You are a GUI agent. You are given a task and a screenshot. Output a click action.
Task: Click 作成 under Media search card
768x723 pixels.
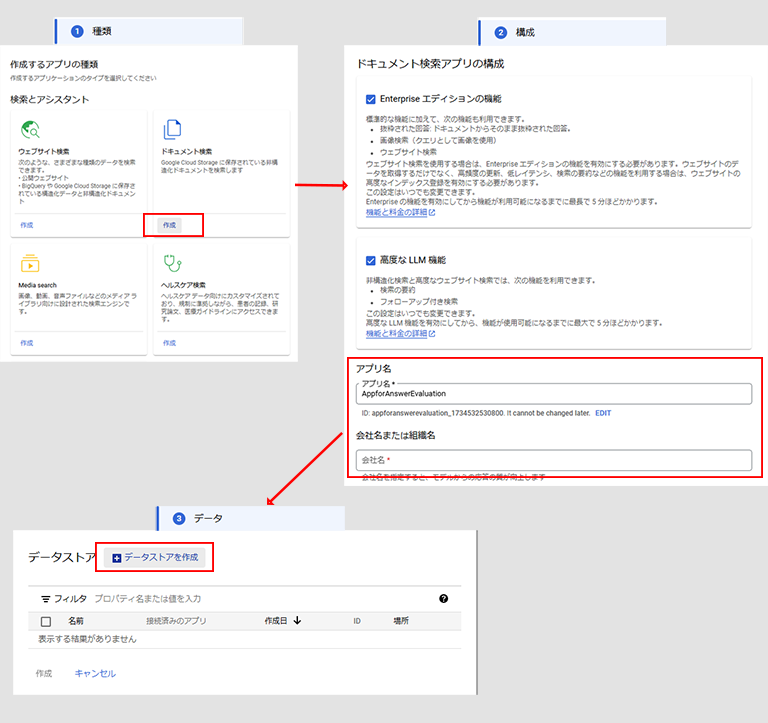coord(27,343)
